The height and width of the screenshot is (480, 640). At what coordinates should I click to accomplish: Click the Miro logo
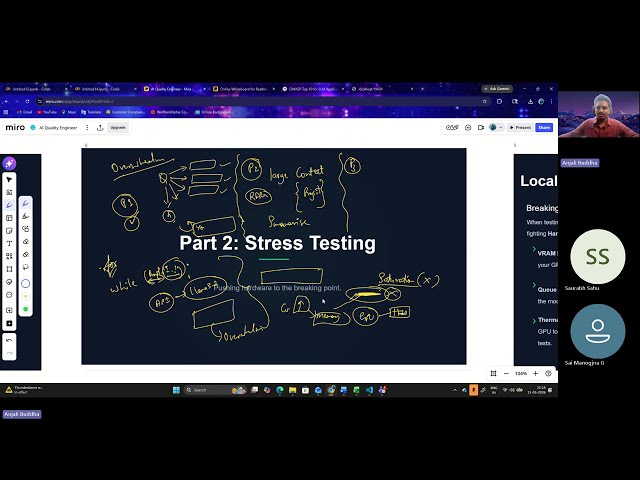pos(15,127)
